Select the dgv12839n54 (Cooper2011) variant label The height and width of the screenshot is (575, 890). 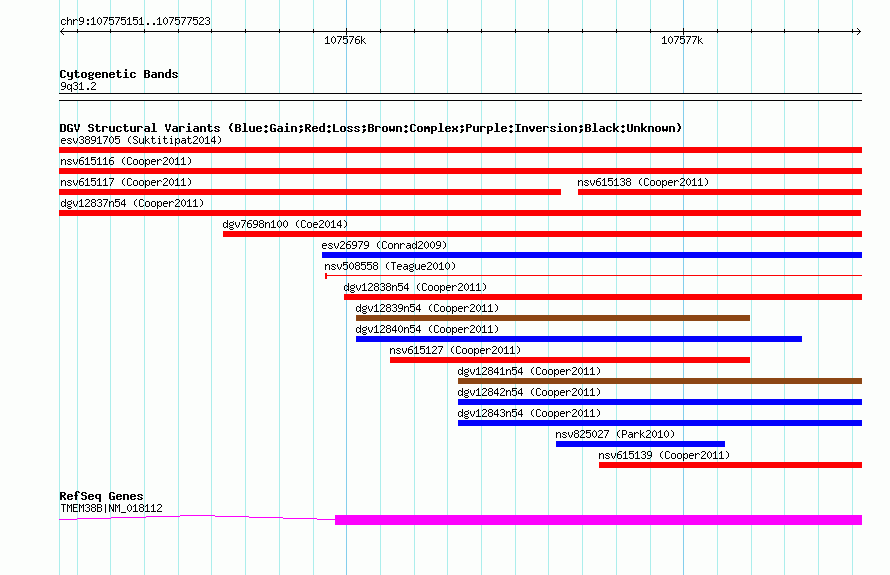click(x=427, y=308)
